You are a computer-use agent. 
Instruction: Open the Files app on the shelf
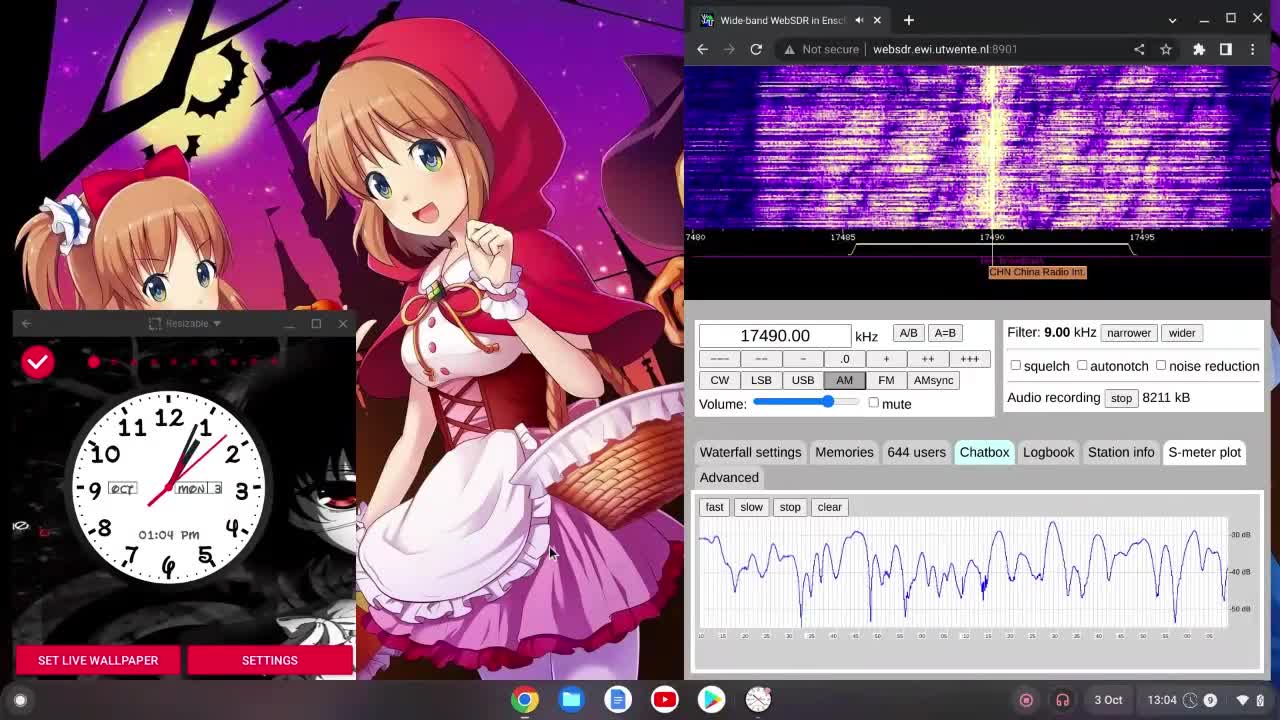point(572,699)
